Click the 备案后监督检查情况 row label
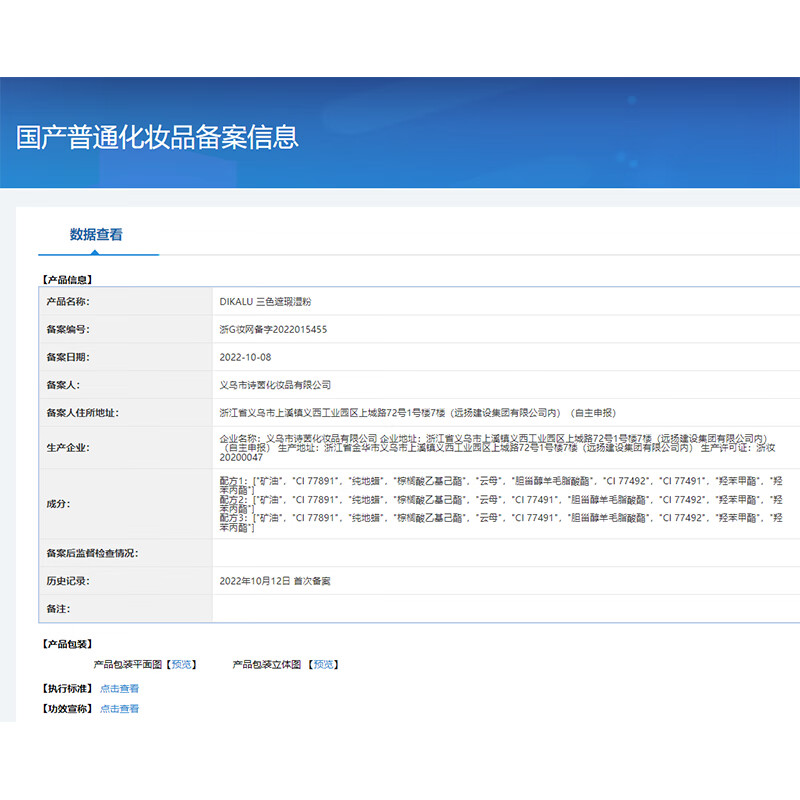 92,553
